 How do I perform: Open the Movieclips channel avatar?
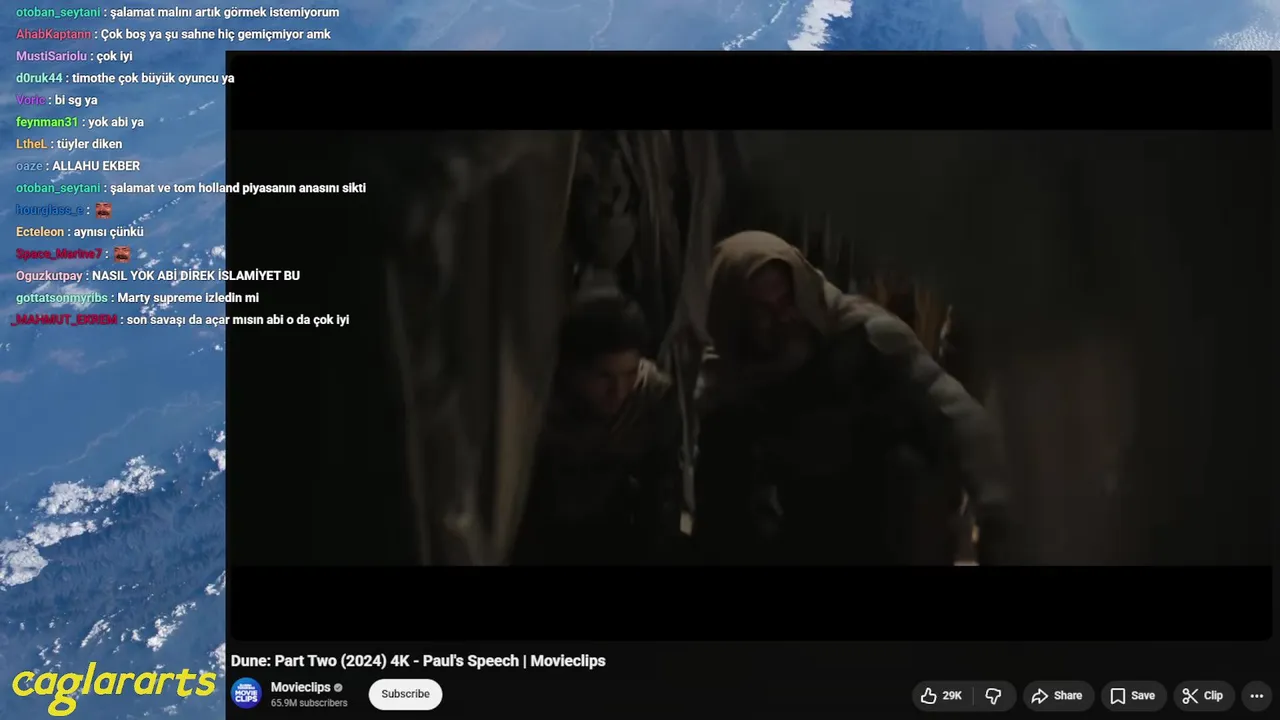(246, 694)
